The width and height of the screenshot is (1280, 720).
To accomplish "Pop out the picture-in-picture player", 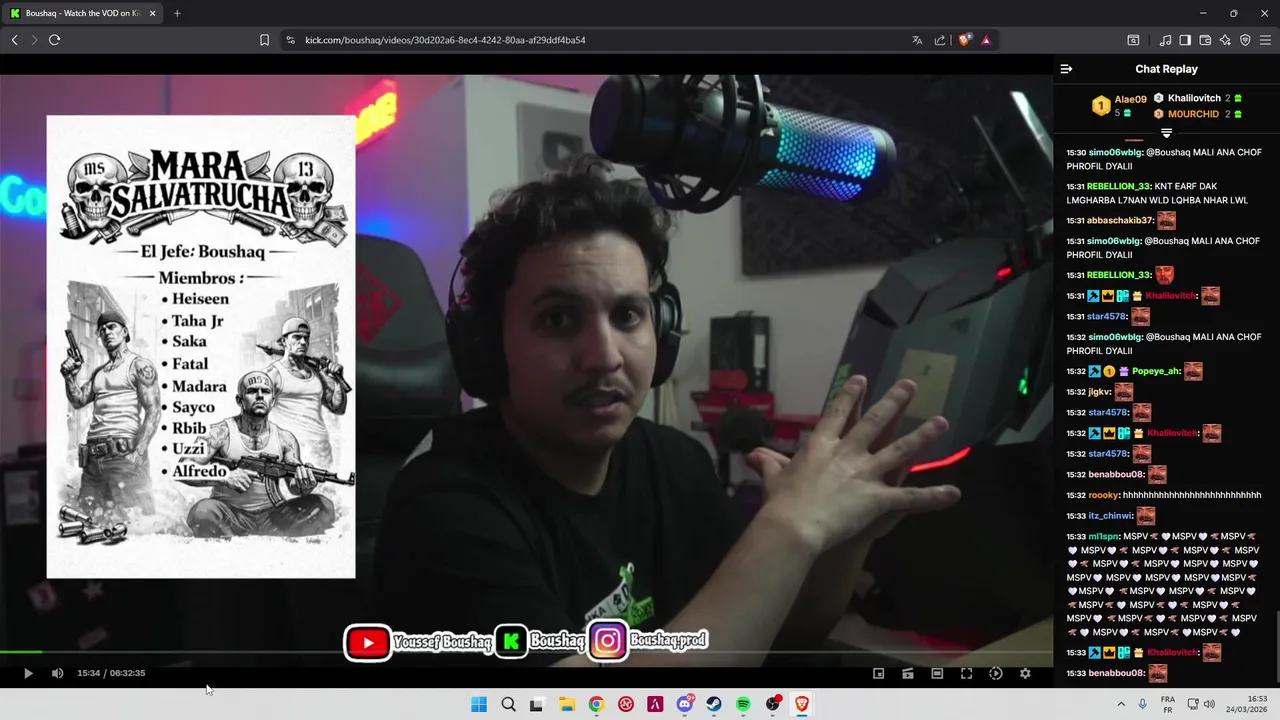I will pos(878,673).
